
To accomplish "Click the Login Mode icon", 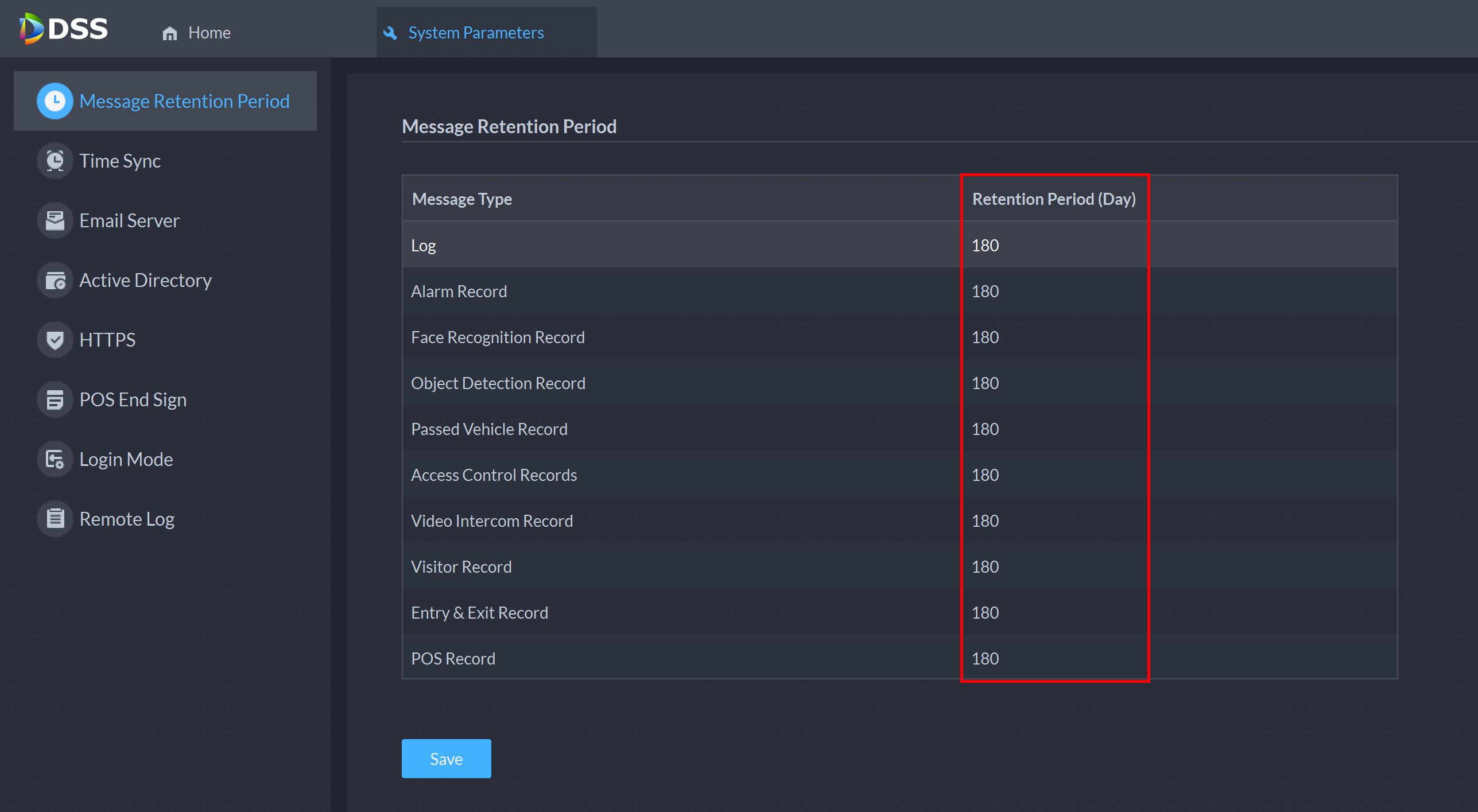I will pos(55,459).
